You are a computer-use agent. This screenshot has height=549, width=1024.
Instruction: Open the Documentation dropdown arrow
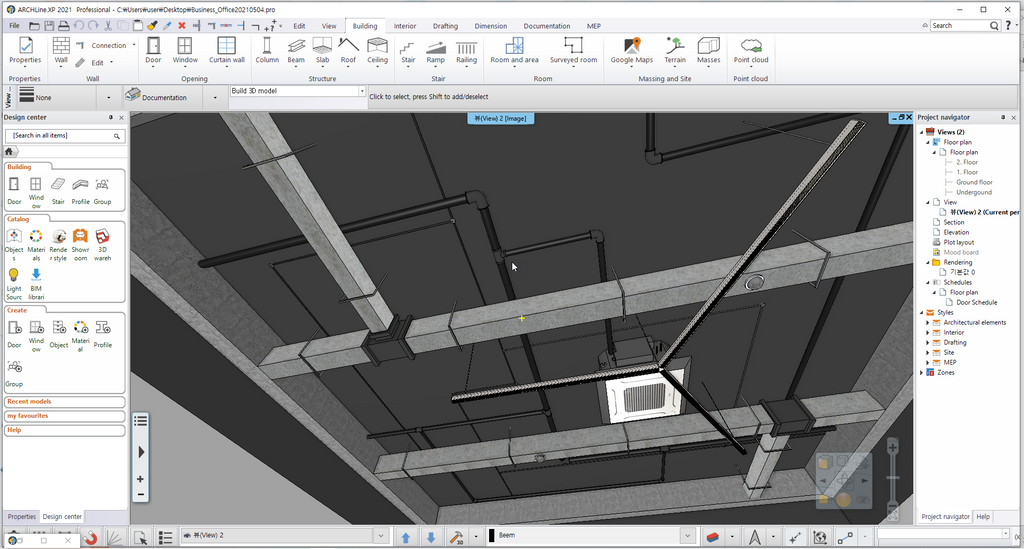pos(215,97)
